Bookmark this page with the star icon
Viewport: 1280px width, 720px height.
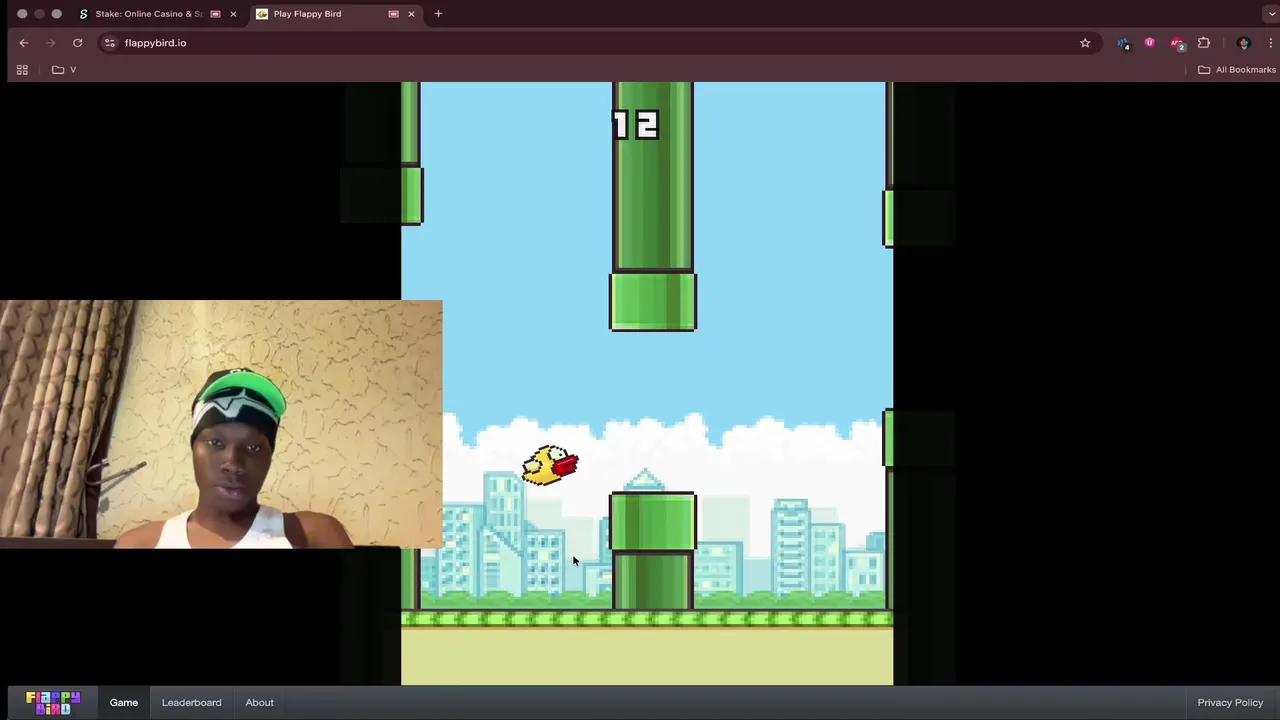(1085, 43)
